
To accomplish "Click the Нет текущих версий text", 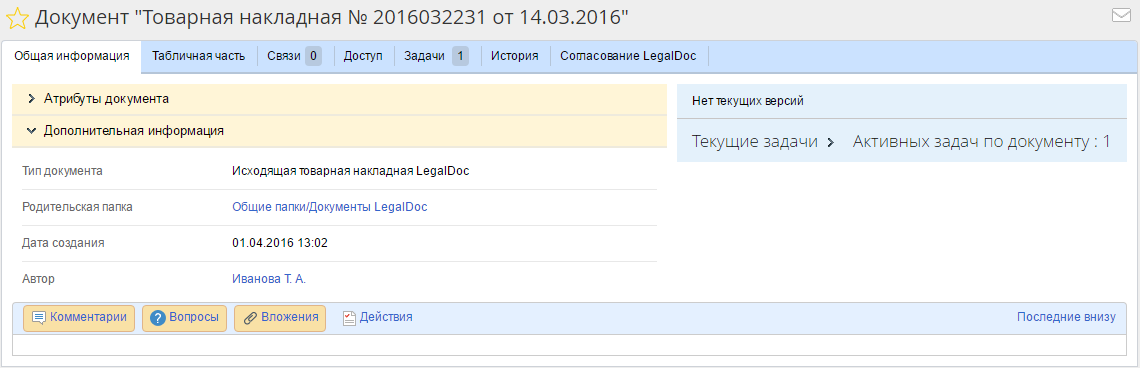I will point(747,101).
